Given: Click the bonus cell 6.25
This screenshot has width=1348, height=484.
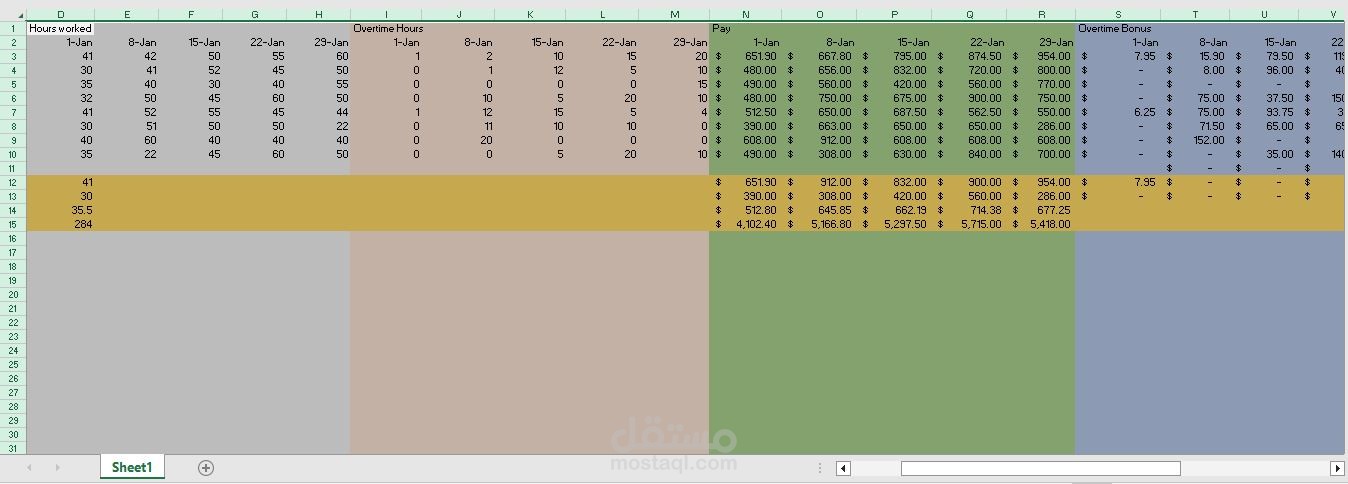Looking at the screenshot, I should point(1118,112).
